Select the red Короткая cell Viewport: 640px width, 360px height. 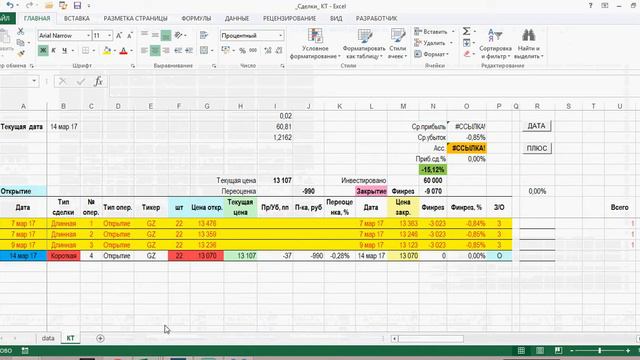[x=64, y=256]
